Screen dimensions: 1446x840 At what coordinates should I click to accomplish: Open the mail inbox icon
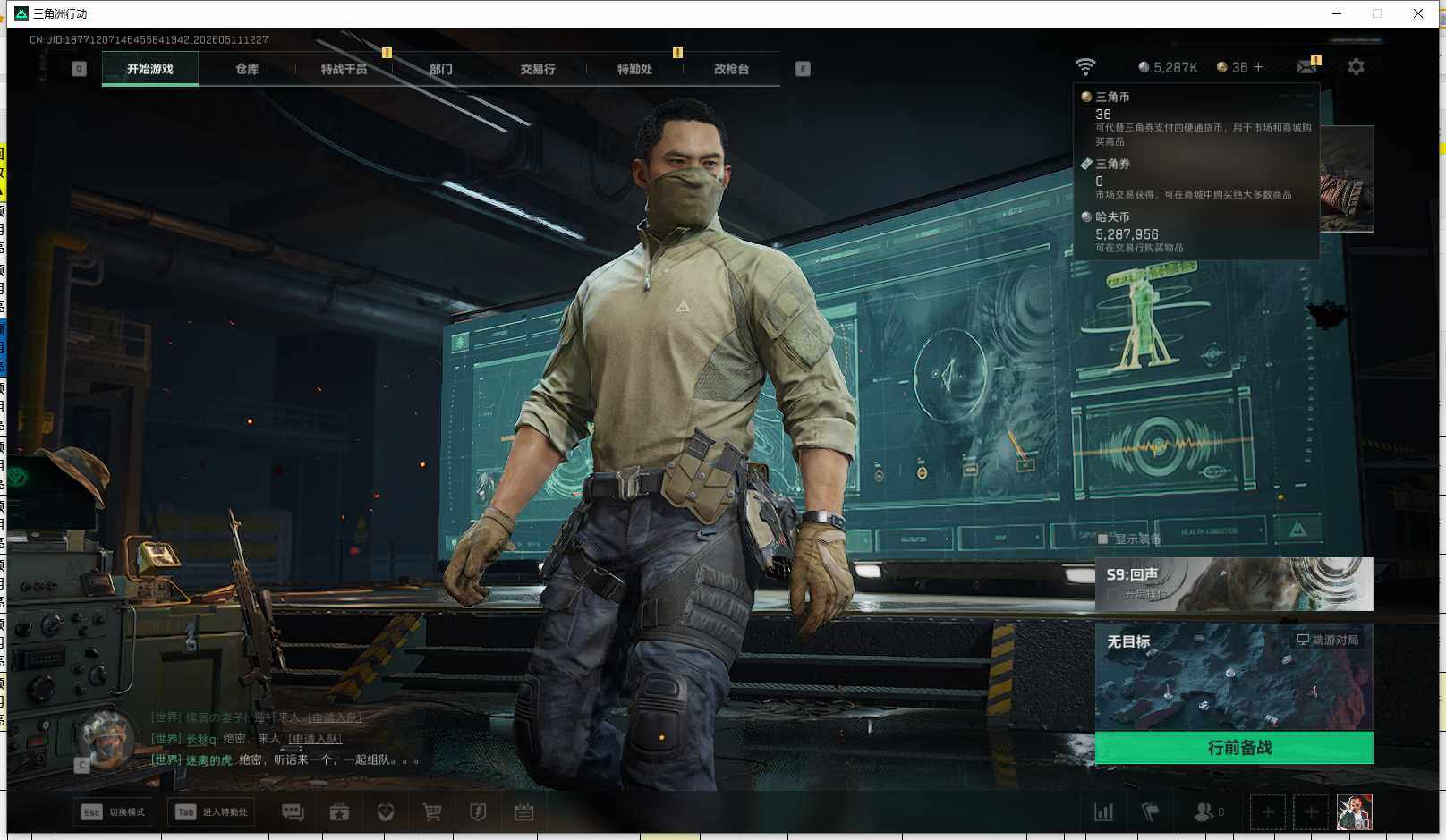[1307, 66]
